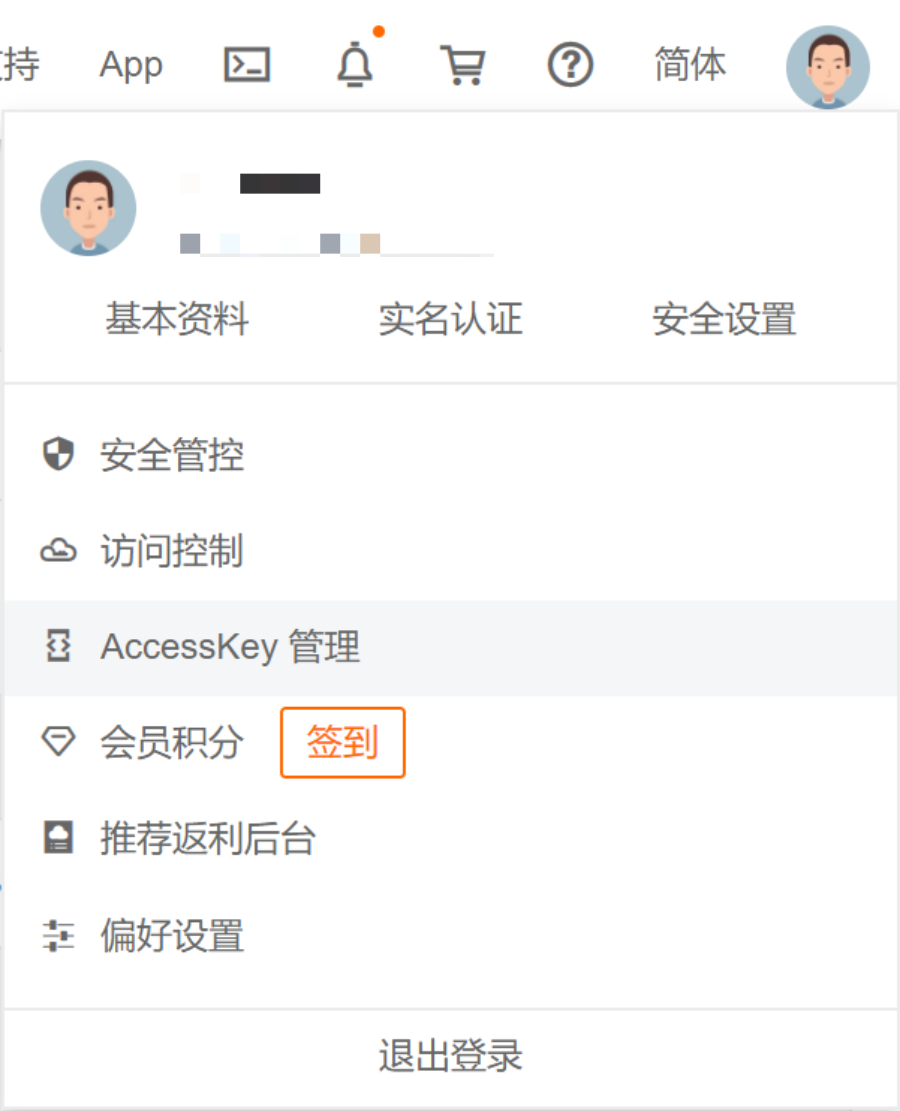Viewport: 900px width, 1111px height.
Task: Click the top-right user avatar
Action: click(x=827, y=68)
